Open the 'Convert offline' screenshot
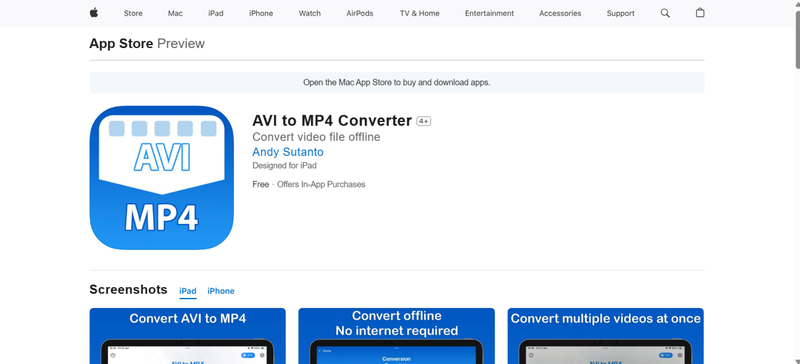This screenshot has width=800, height=364. pos(396,336)
